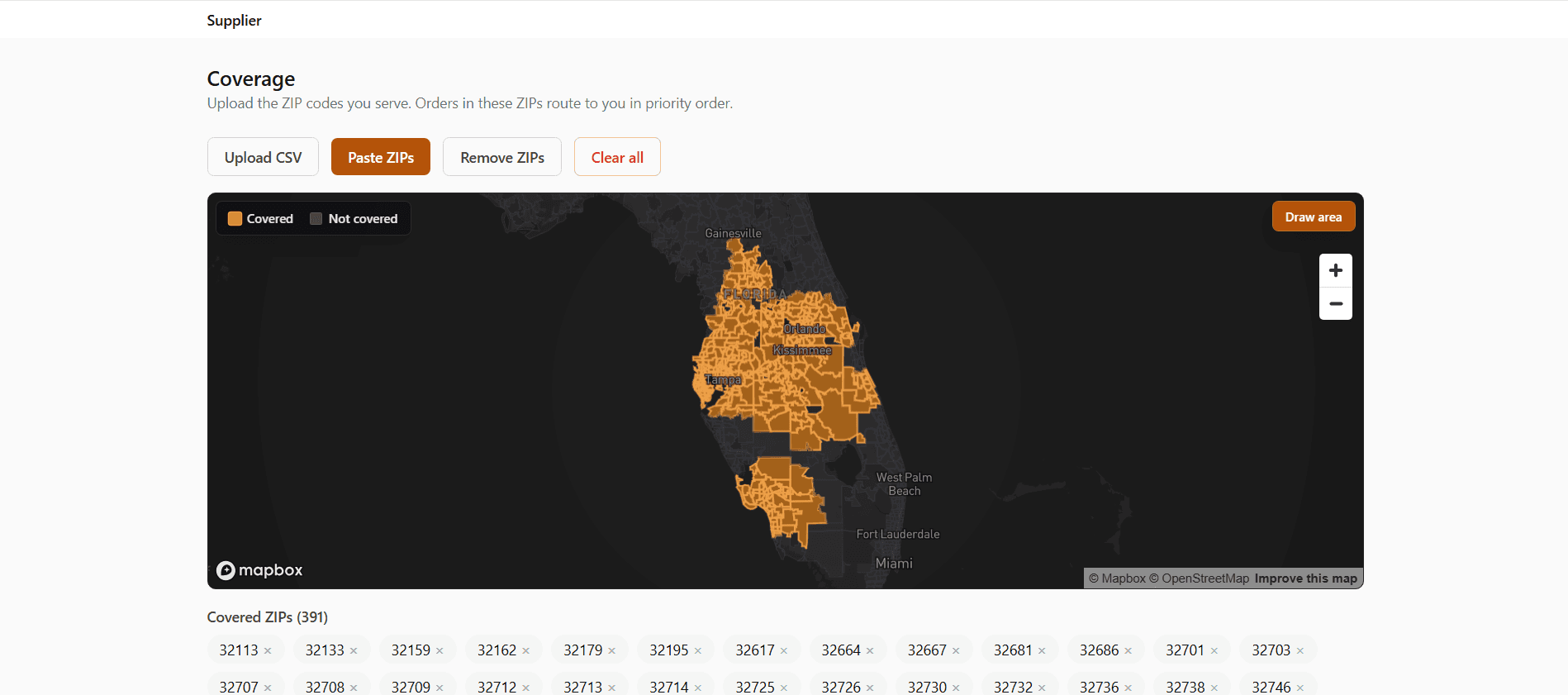Viewport: 1568px width, 695px height.
Task: Click the Kissimmee map label
Action: click(x=802, y=350)
